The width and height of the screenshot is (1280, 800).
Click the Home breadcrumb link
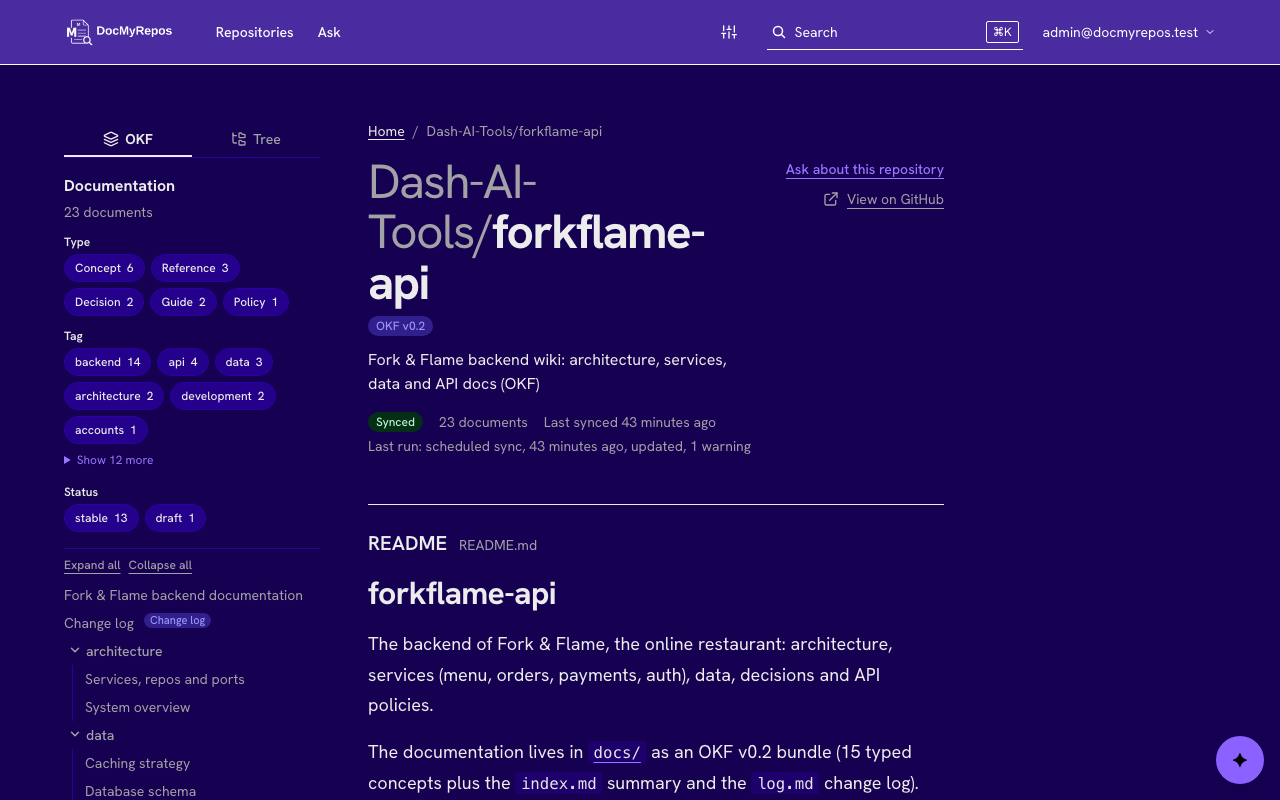[x=386, y=131]
